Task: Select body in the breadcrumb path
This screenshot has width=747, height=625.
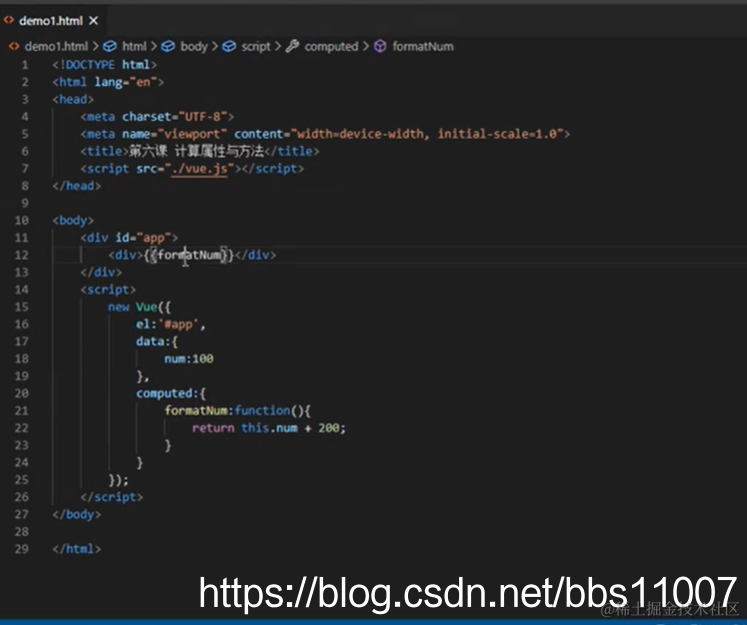Action: click(x=194, y=47)
